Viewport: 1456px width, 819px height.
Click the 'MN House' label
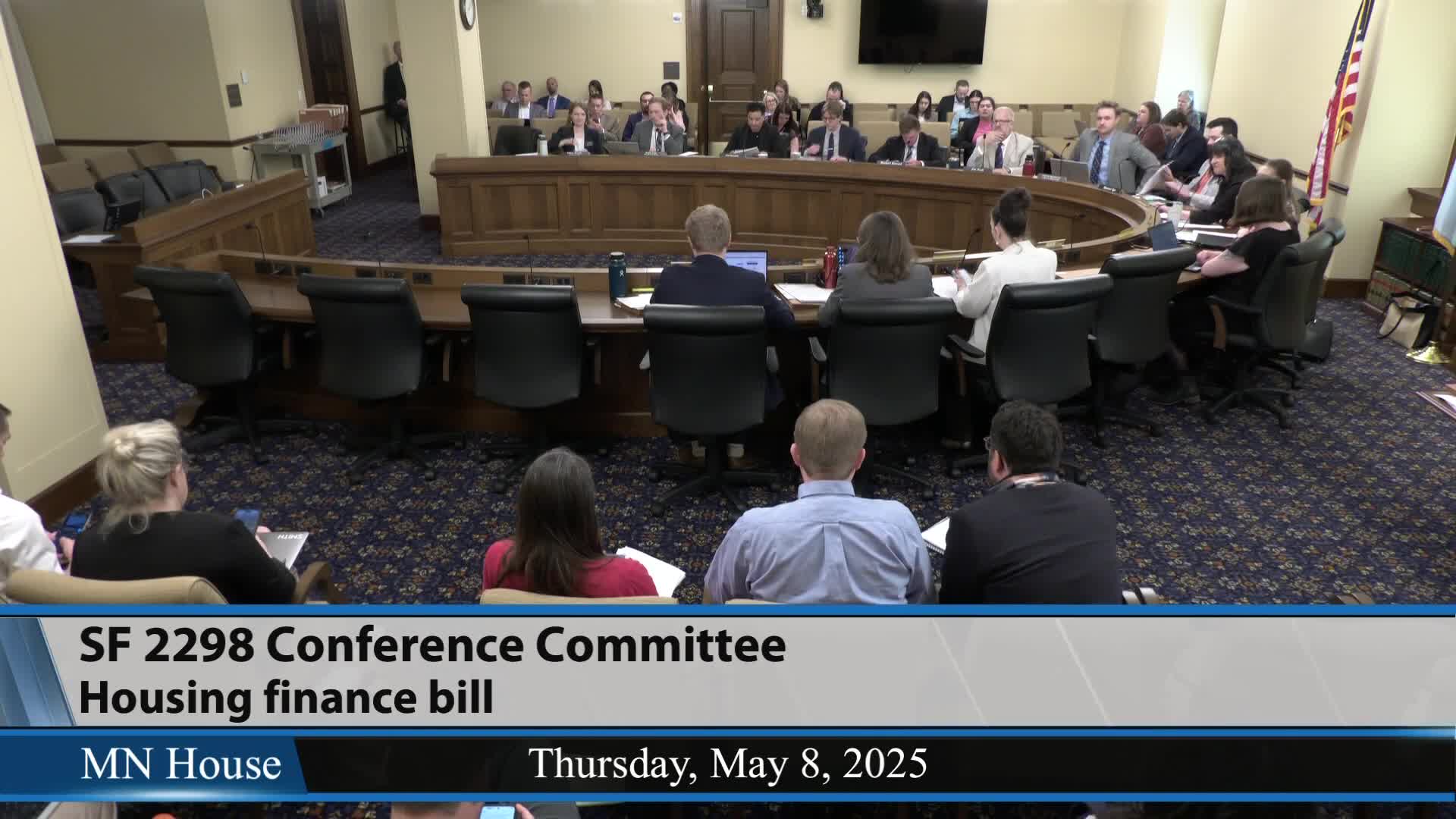coord(180,764)
